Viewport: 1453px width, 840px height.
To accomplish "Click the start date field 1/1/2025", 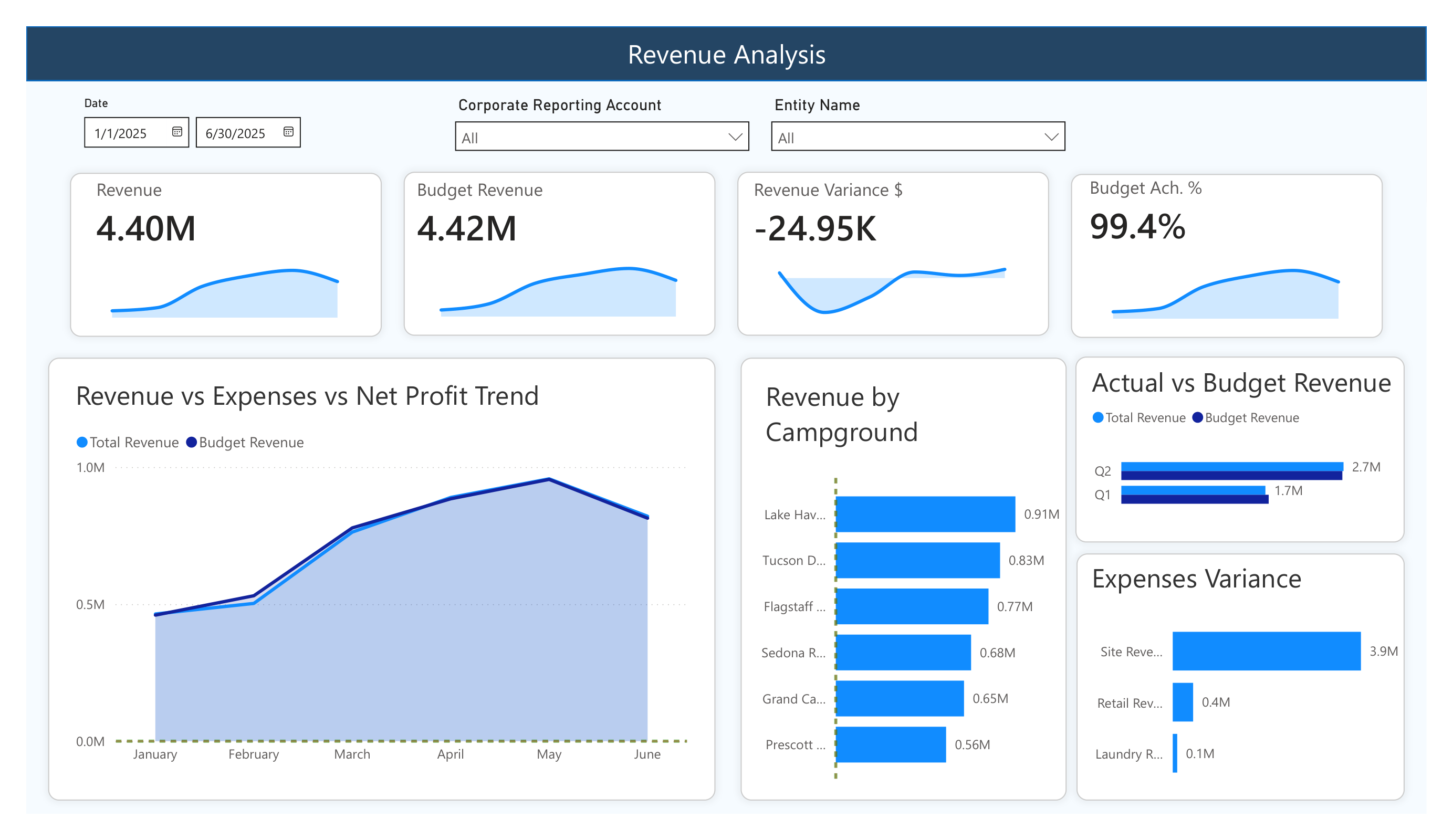I will click(x=137, y=133).
